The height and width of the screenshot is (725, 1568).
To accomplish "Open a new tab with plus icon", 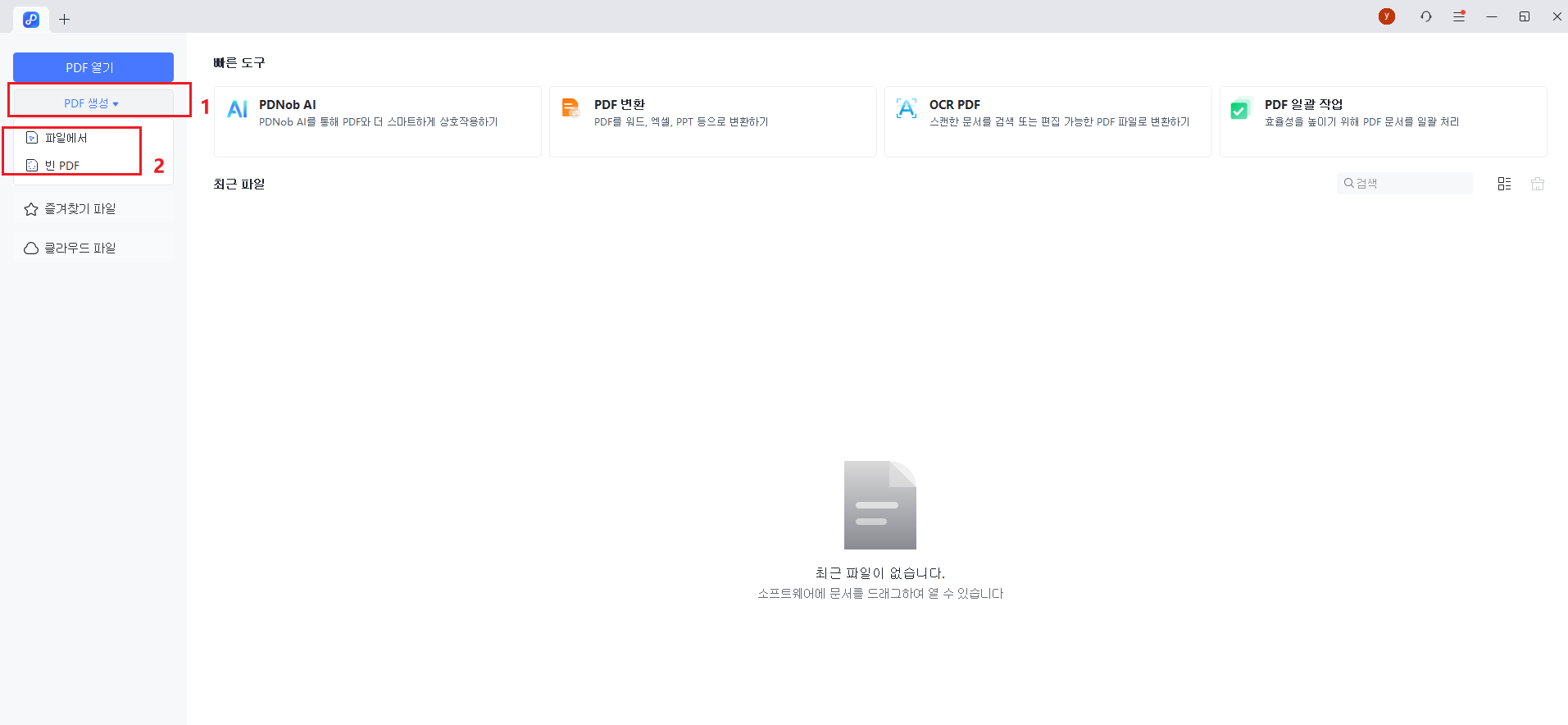I will point(64,19).
